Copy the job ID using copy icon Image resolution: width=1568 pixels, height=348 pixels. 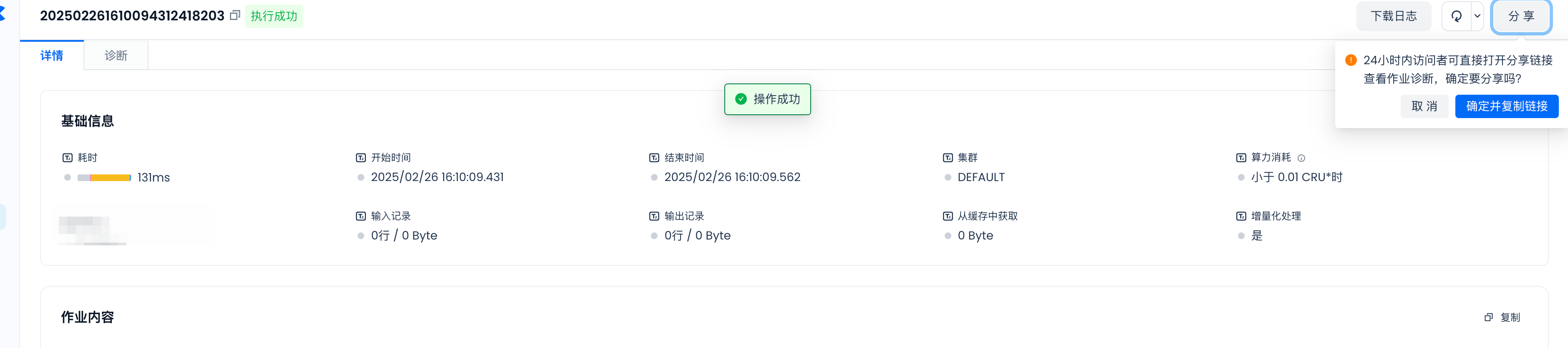pos(235,16)
